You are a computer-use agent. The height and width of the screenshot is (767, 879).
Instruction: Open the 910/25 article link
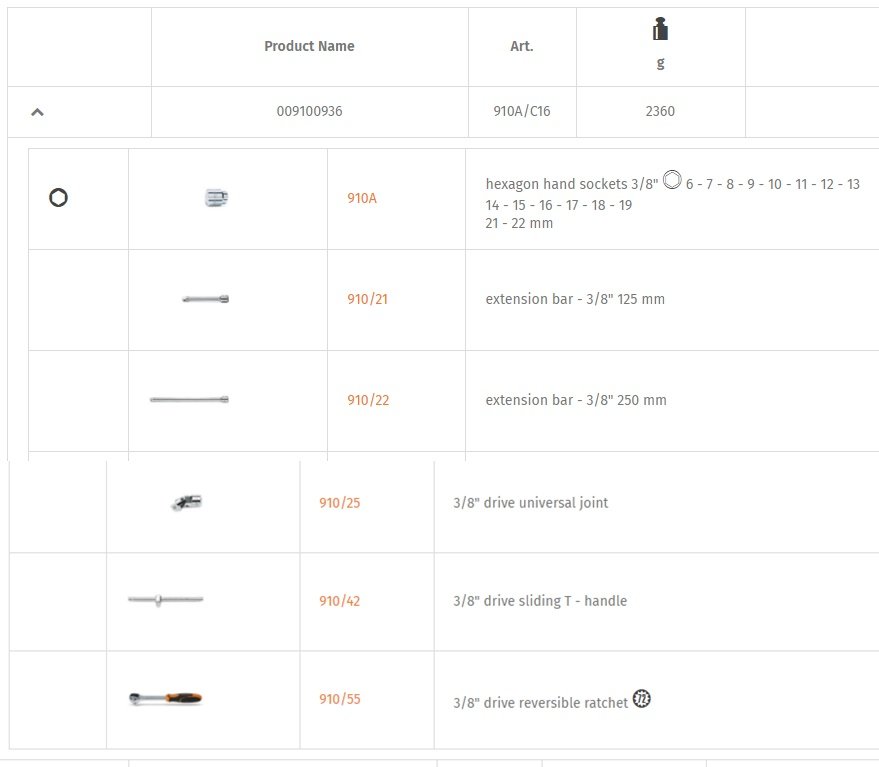click(x=340, y=502)
